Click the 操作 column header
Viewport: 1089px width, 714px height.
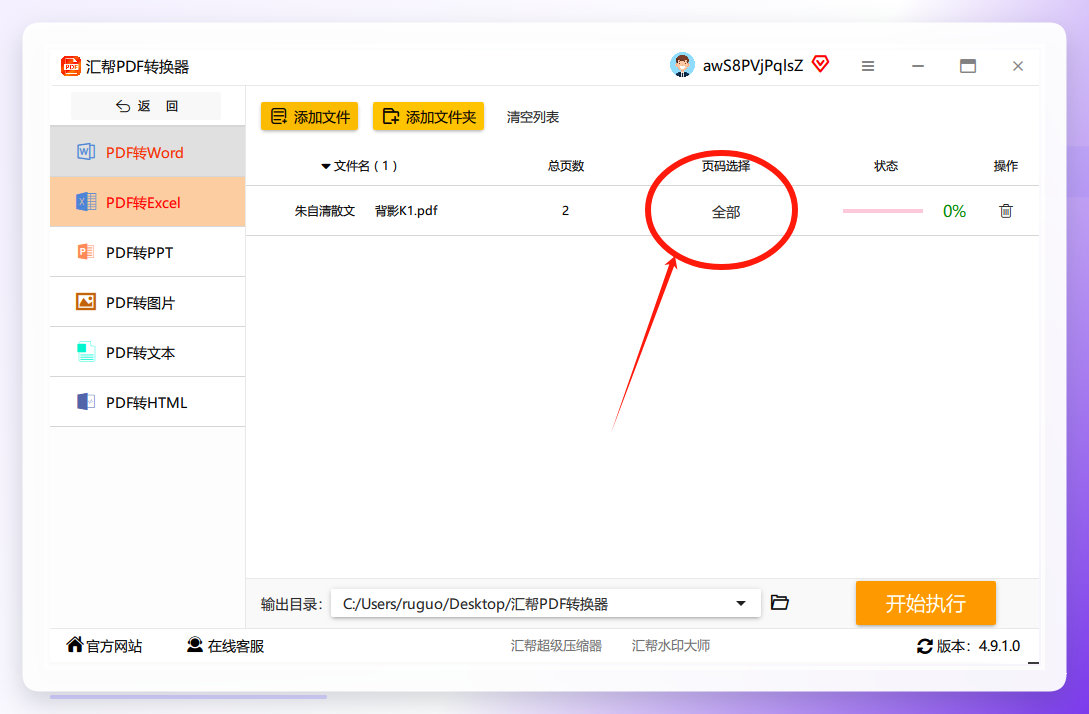(x=1006, y=166)
